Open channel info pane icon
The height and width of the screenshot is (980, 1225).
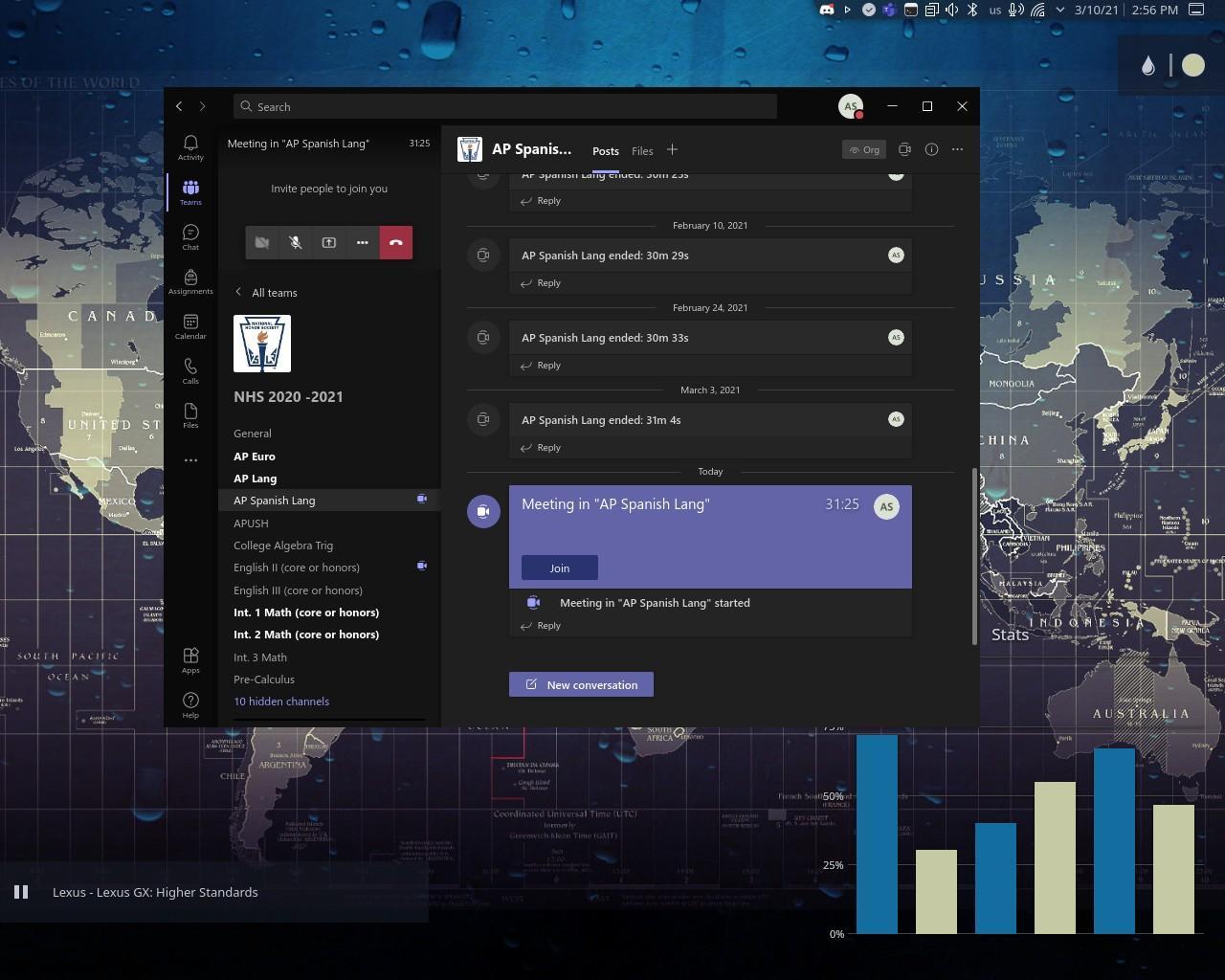[931, 149]
